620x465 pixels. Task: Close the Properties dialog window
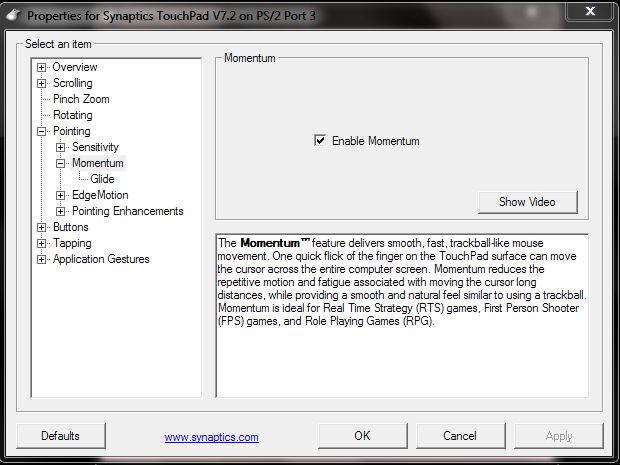click(x=590, y=11)
